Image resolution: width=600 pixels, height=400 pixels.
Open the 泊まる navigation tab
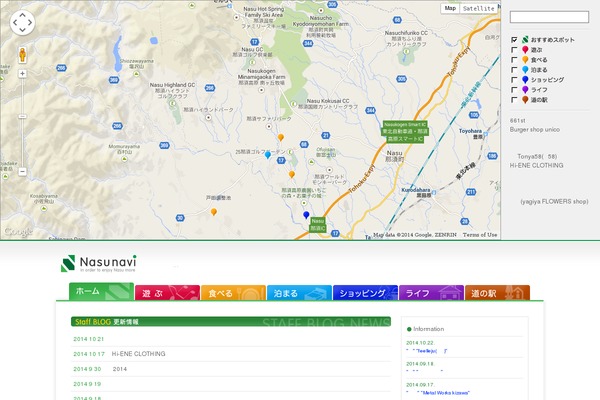pyautogui.click(x=299, y=293)
